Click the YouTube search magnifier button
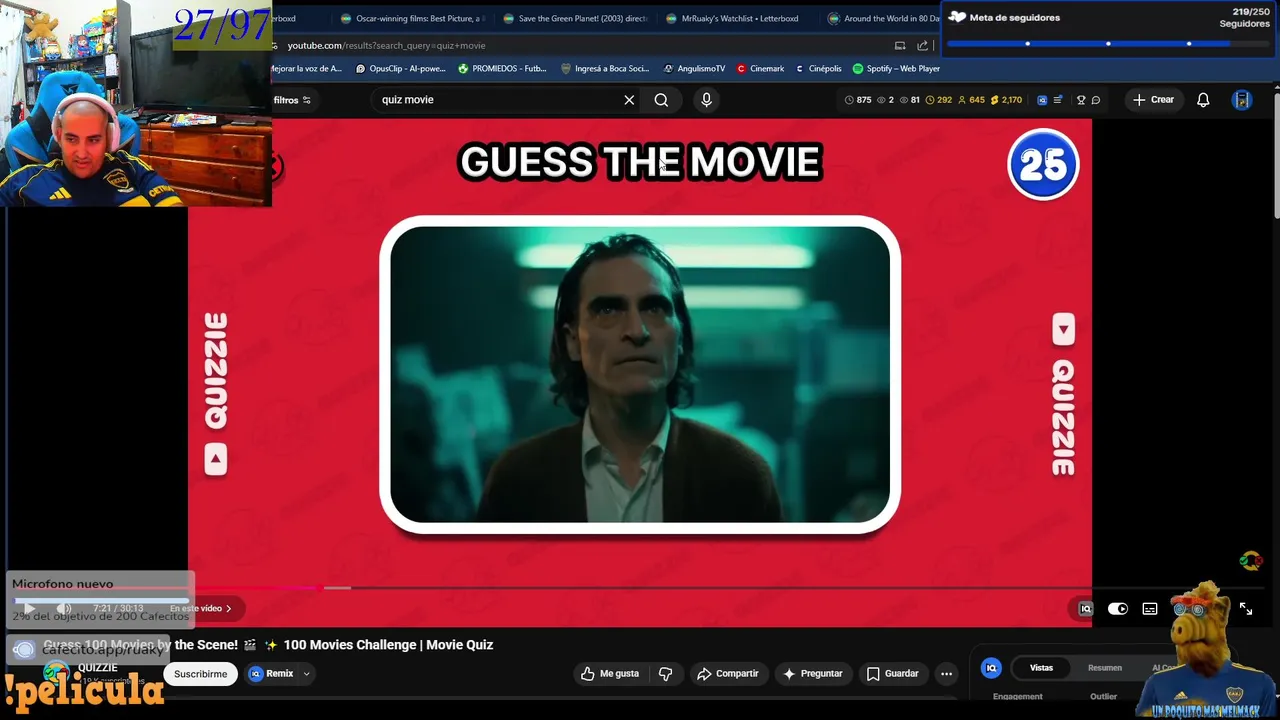The image size is (1280, 720). tap(661, 100)
